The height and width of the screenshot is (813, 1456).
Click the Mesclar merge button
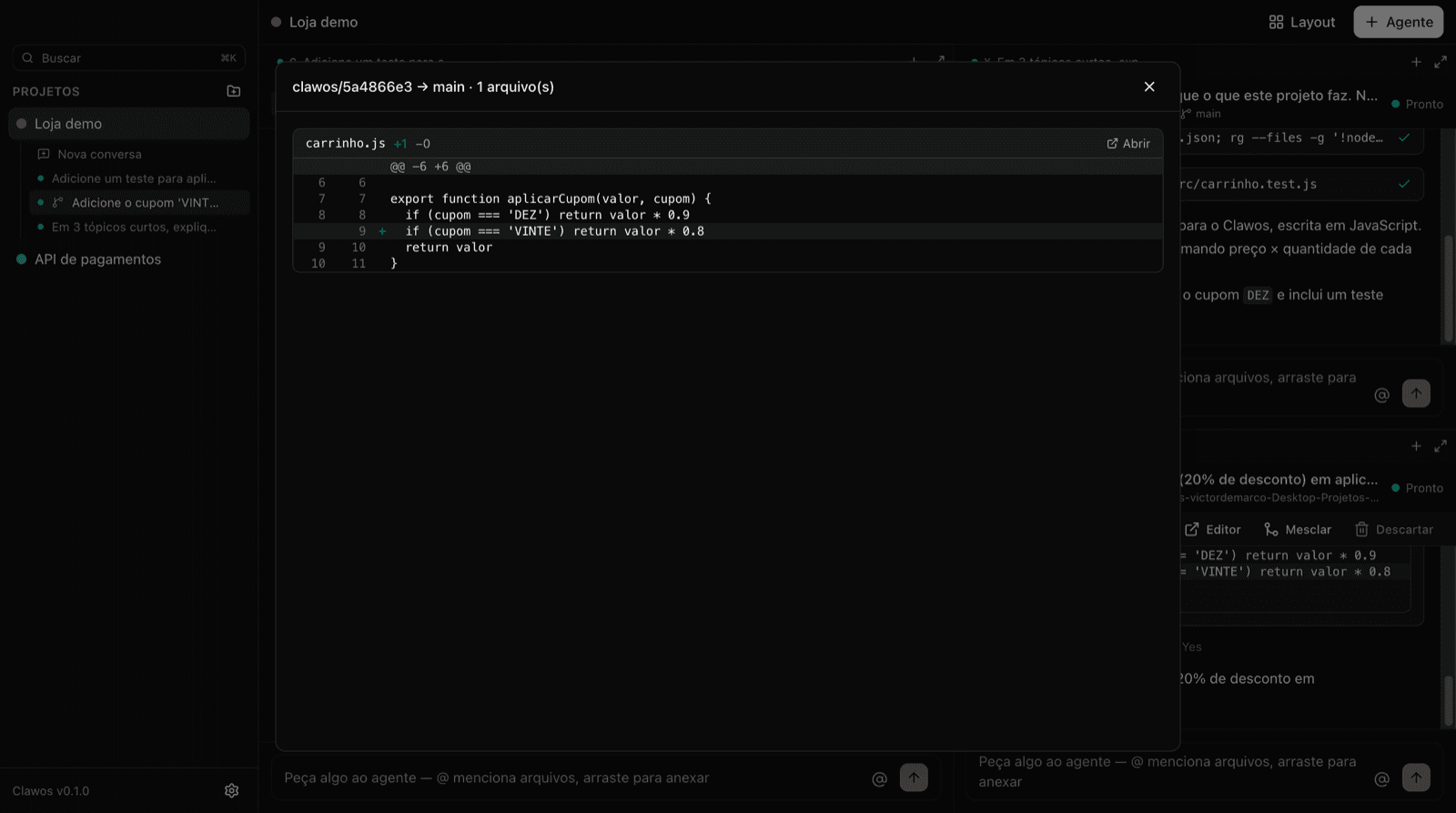click(x=1298, y=529)
